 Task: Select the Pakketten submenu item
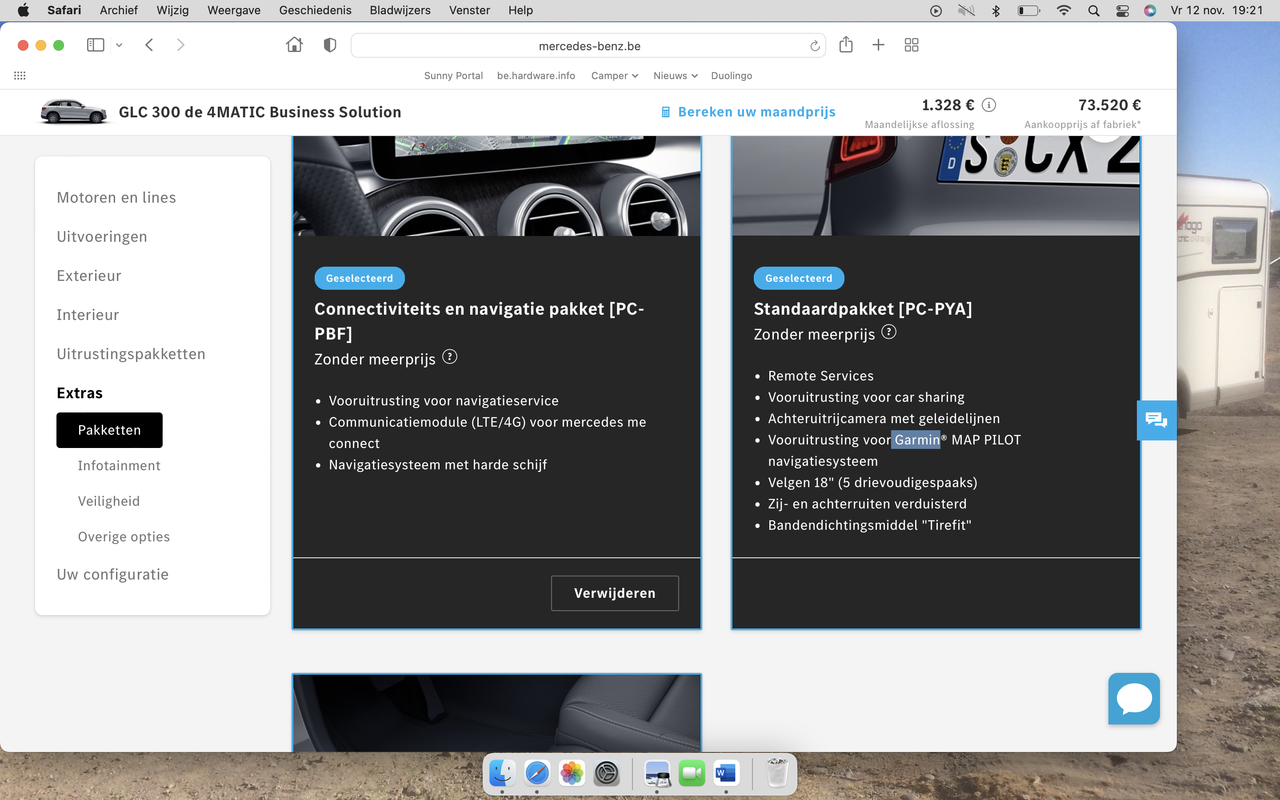click(110, 430)
